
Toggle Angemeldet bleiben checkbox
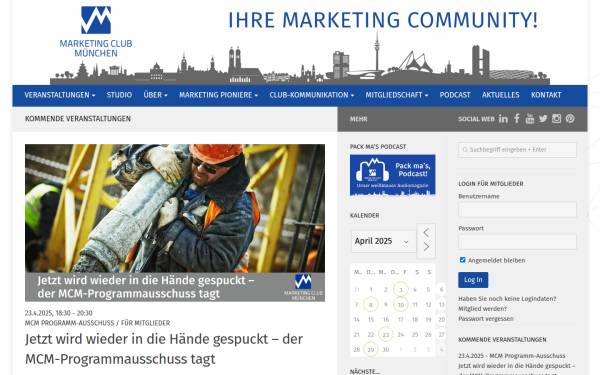point(463,260)
